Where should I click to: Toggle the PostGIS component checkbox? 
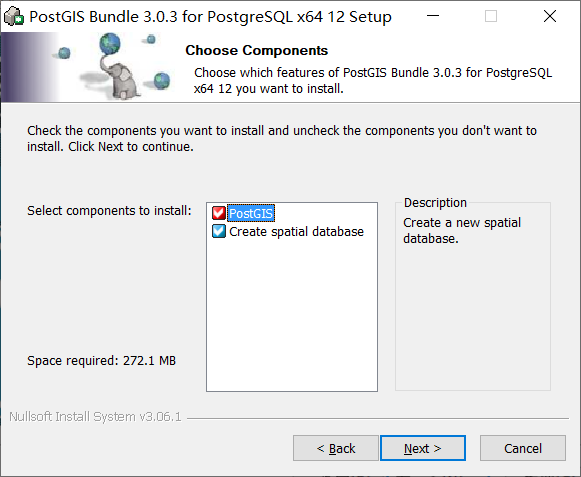[219, 213]
